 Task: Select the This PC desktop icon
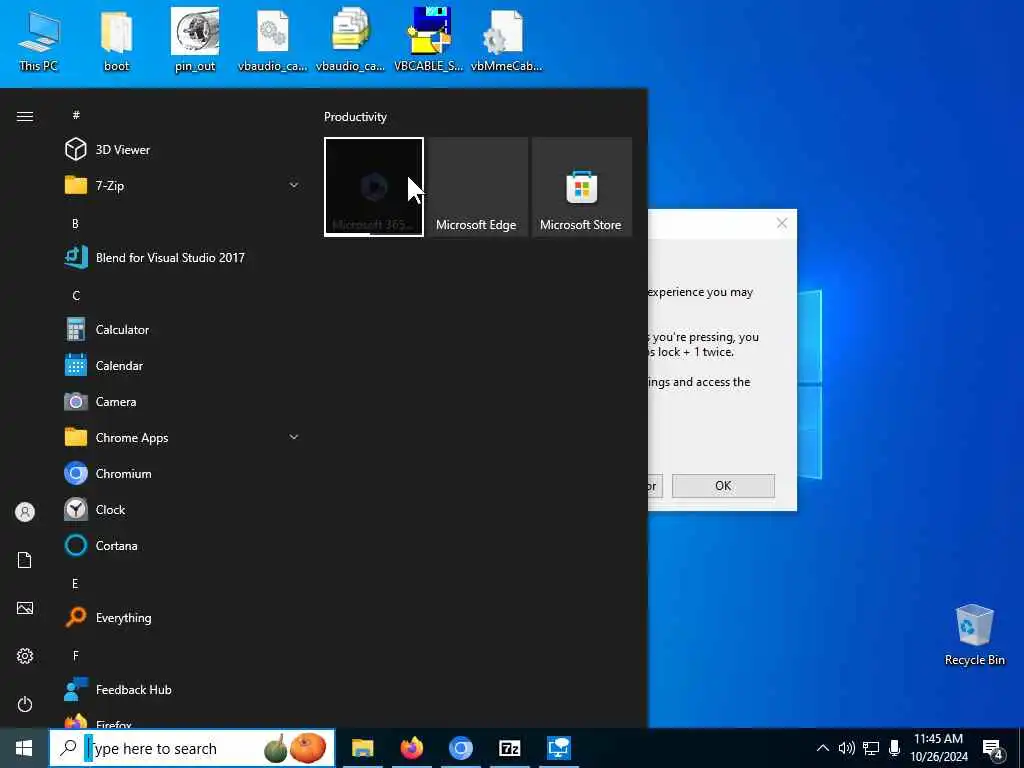click(39, 40)
